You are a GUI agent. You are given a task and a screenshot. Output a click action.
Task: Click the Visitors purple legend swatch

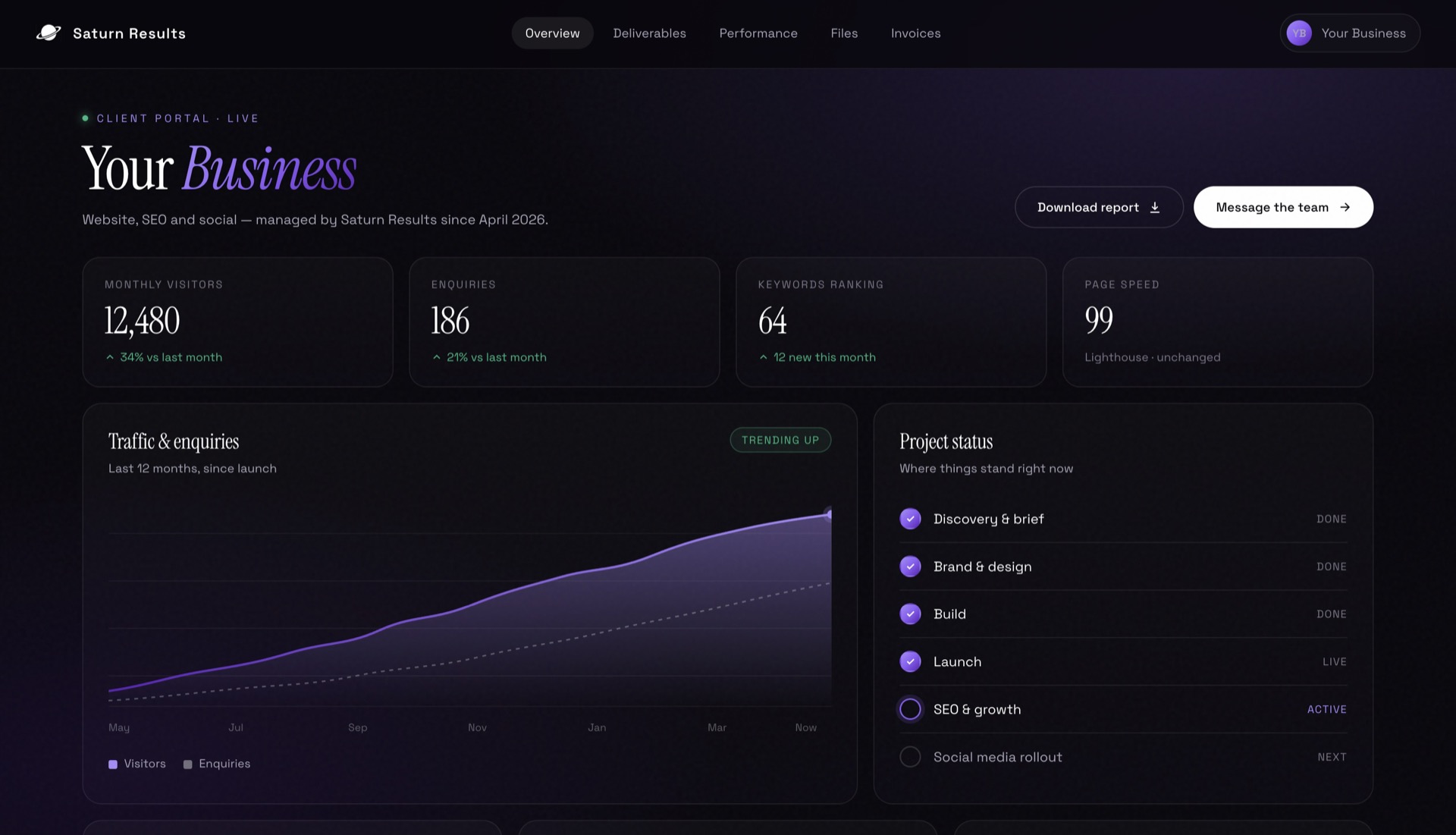tap(113, 764)
